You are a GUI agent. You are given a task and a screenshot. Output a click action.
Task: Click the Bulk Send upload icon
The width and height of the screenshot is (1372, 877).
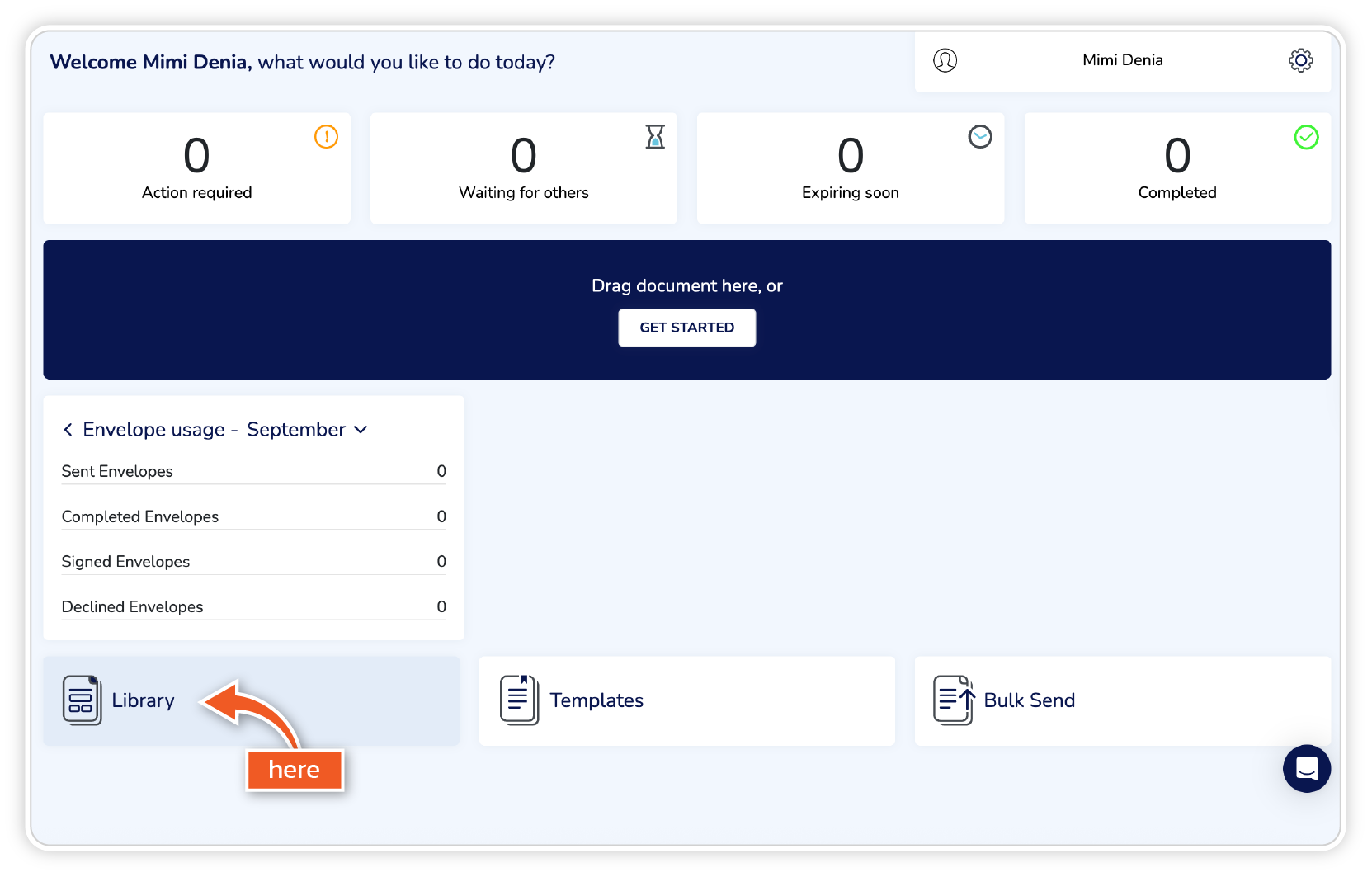click(955, 700)
